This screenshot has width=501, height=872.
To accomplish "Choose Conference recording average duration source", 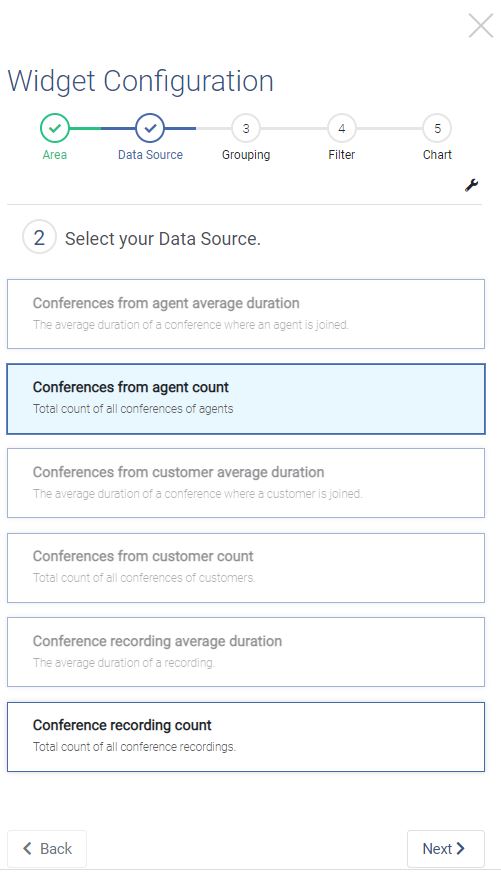I will pyautogui.click(x=246, y=652).
